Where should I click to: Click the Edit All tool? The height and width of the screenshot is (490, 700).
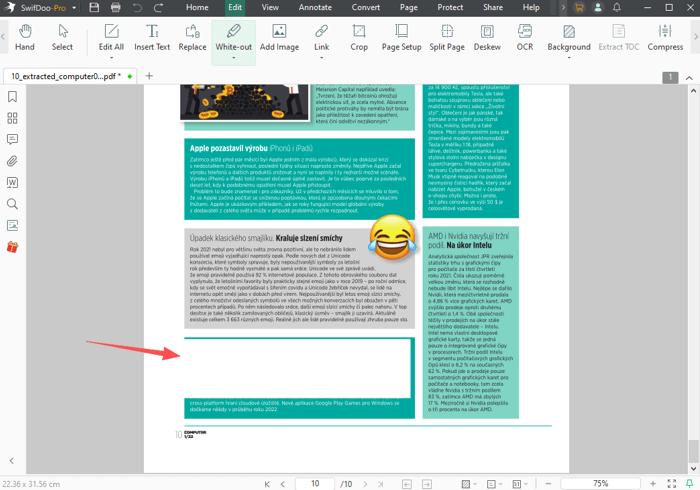[111, 38]
